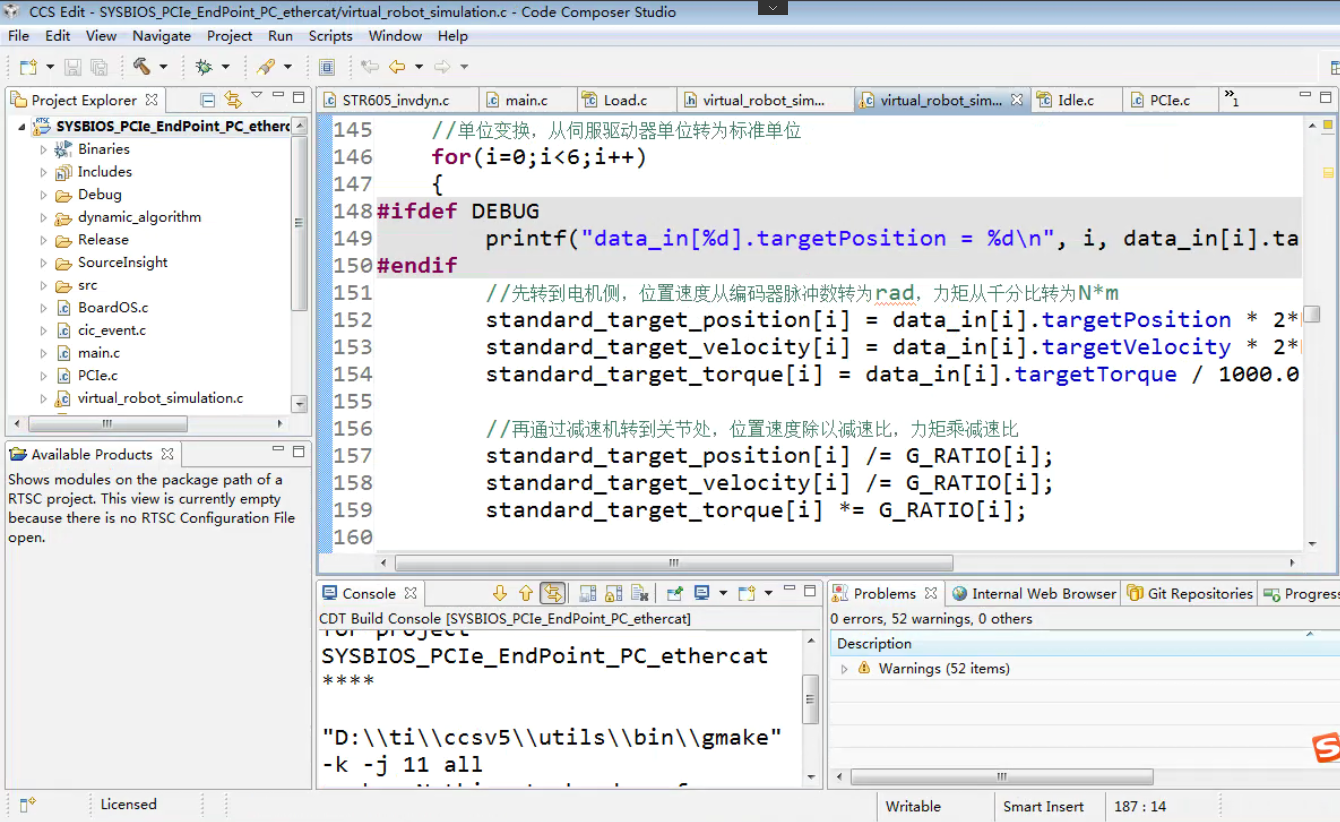
Task: Maximize the Available Products panel
Action: (x=298, y=451)
